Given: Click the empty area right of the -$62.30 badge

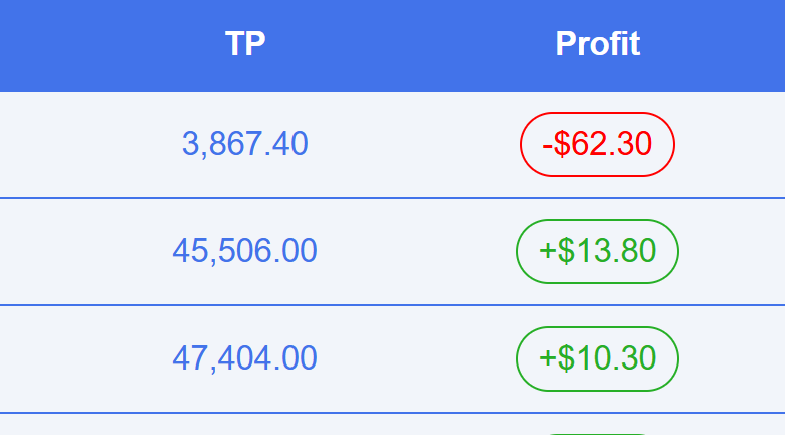Looking at the screenshot, I should 735,144.
